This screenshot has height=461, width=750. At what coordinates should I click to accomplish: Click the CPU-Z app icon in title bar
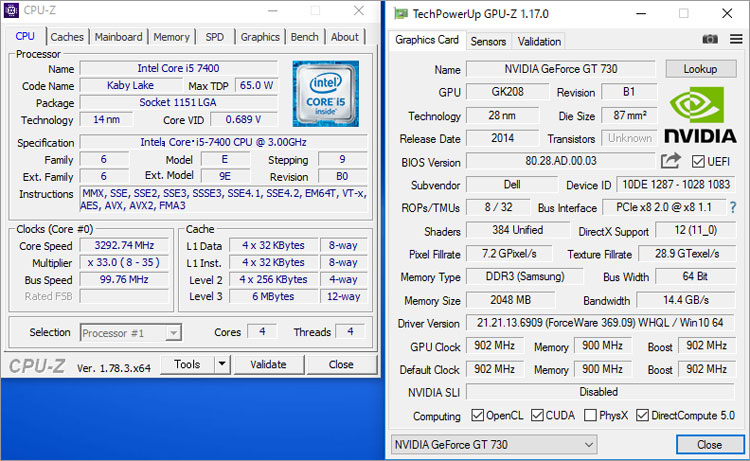point(11,10)
